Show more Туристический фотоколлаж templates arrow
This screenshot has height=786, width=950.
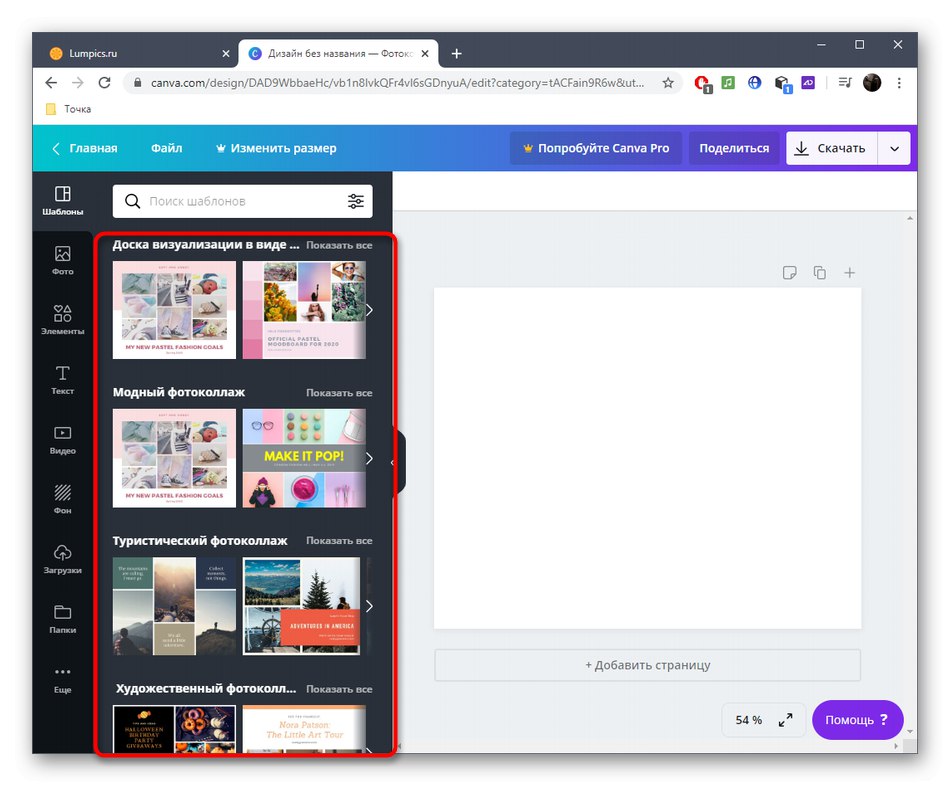click(x=369, y=606)
